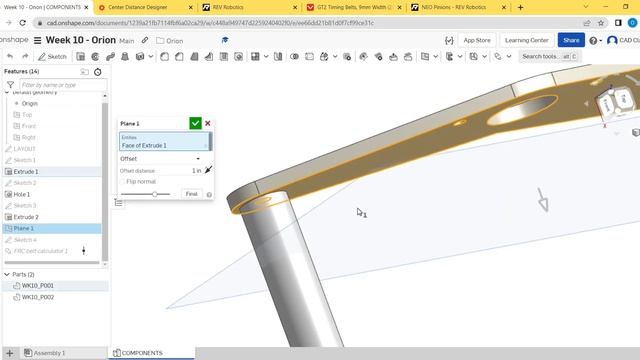Screen dimensions: 640x360
Task: Open the last toolbar dropdown before Search tools
Action: tap(509, 56)
